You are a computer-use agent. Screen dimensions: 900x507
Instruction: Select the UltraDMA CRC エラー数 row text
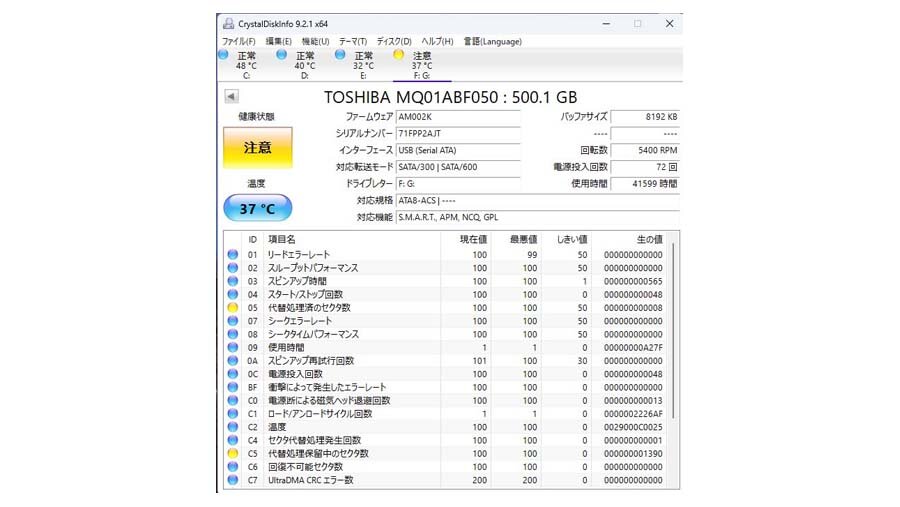[311, 480]
